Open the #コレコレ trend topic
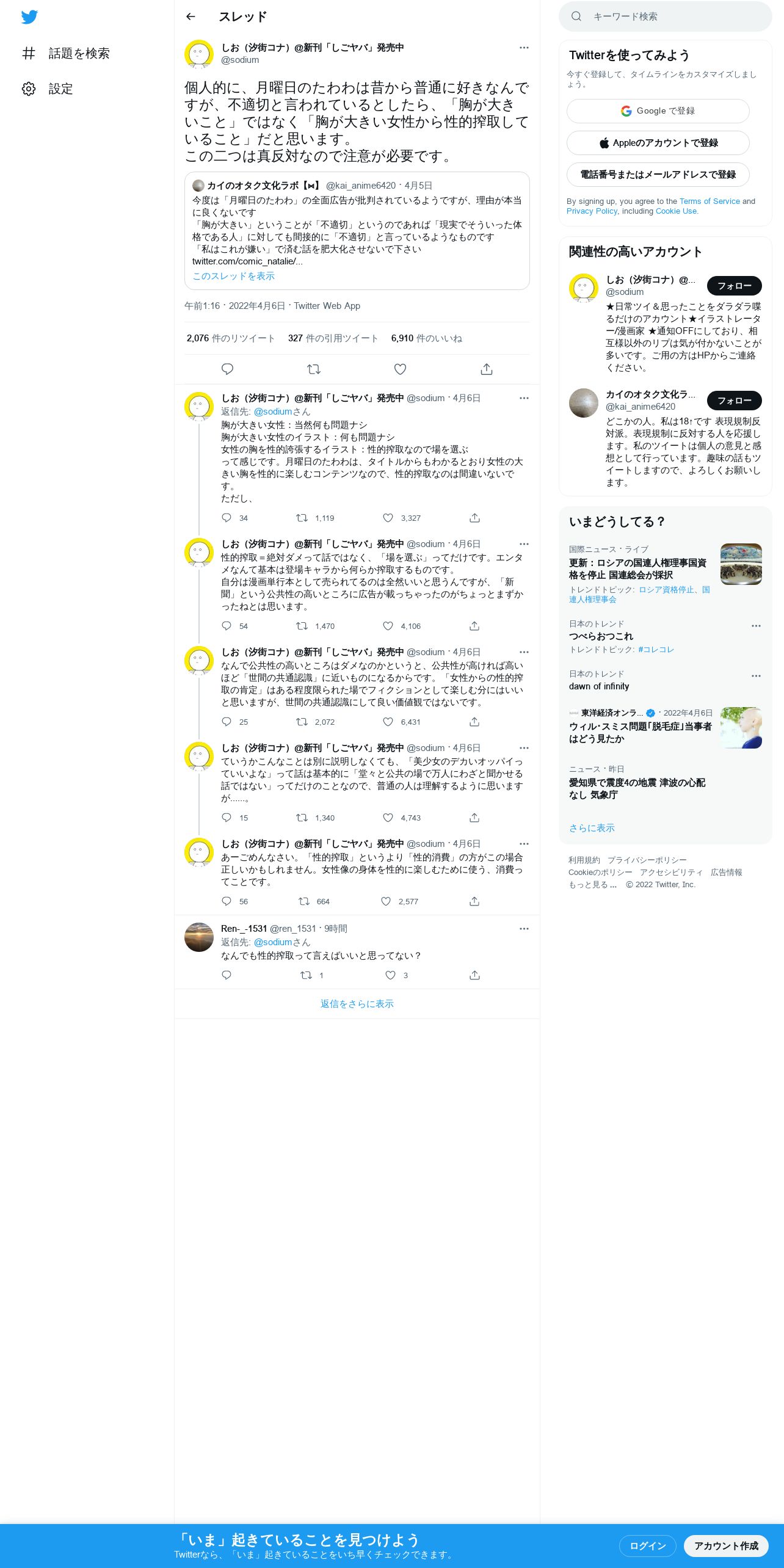The height and width of the screenshot is (1568, 784). [x=656, y=650]
